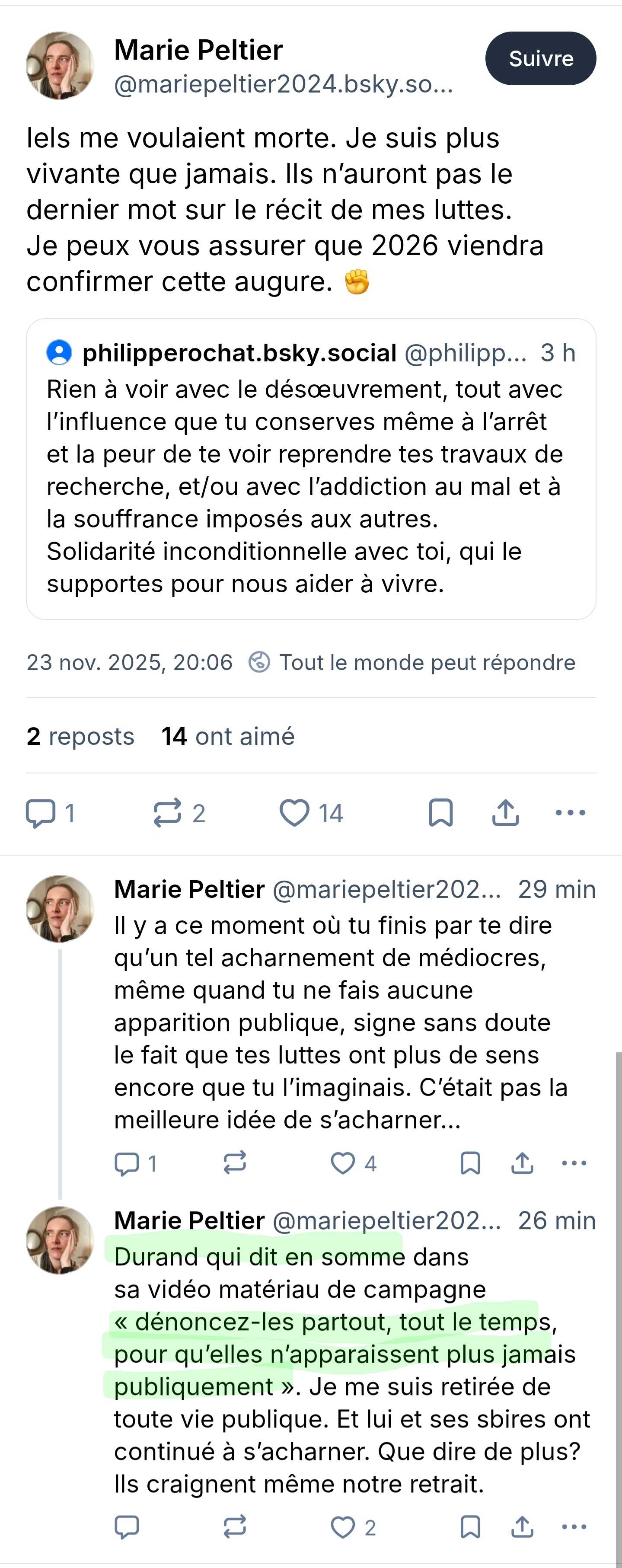622x1568 pixels.
Task: View the 14 ont aimé likes list
Action: (228, 737)
